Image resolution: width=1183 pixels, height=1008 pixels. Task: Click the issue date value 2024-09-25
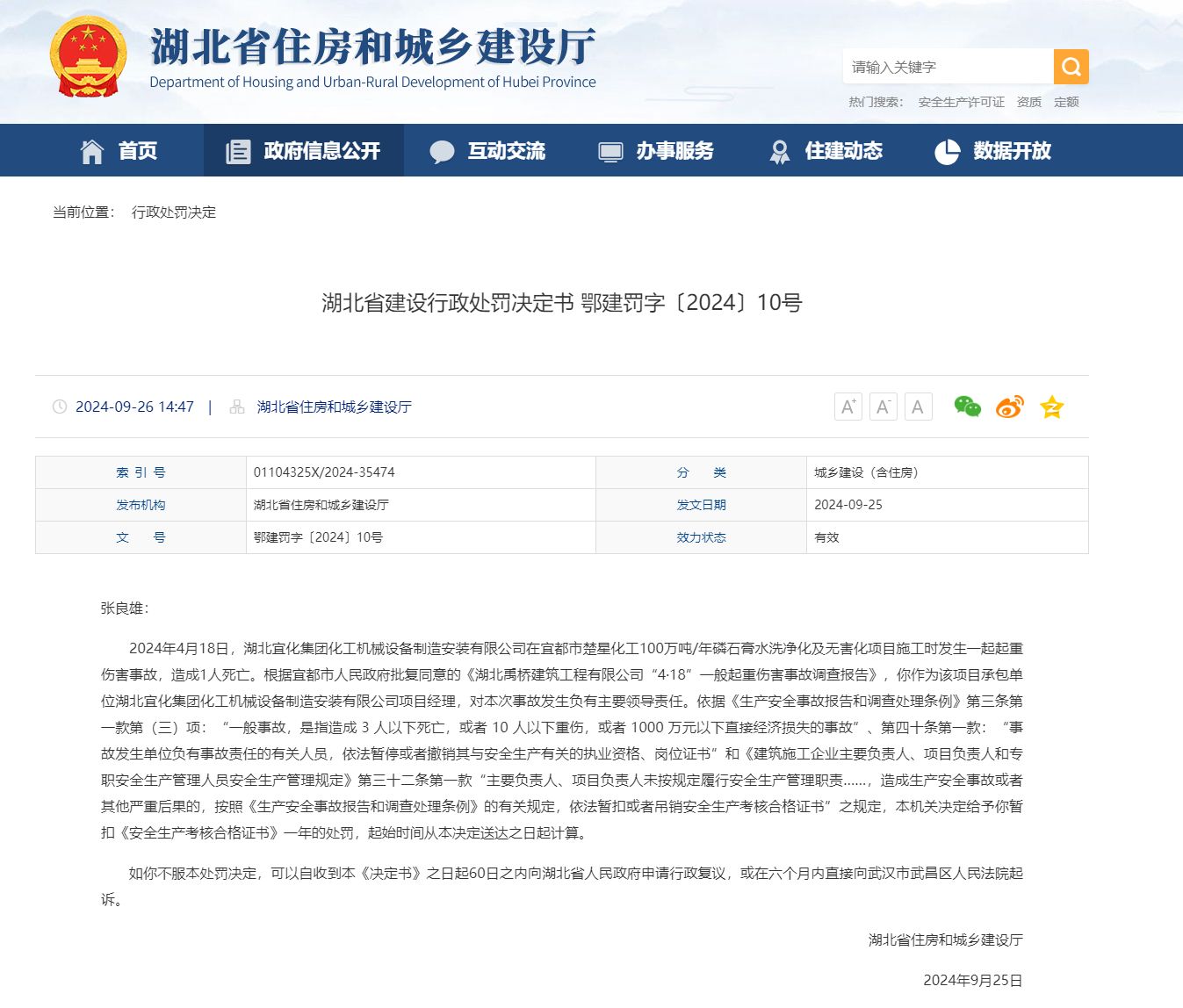click(848, 505)
